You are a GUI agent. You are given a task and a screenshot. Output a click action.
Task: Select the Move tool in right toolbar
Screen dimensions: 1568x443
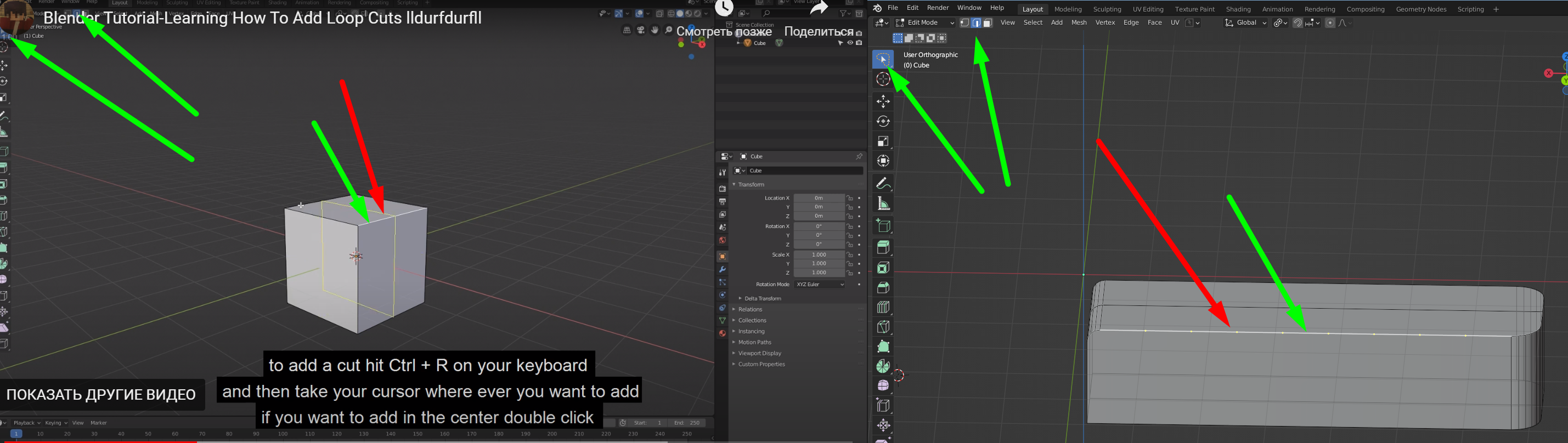click(883, 101)
